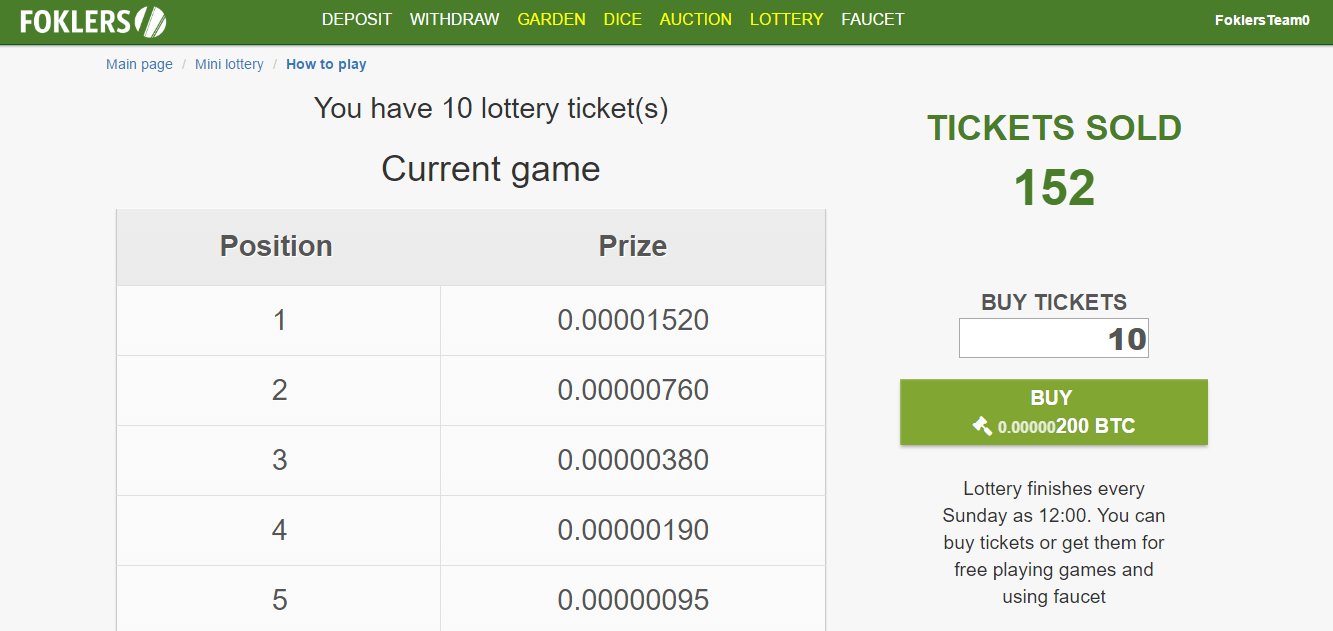The height and width of the screenshot is (631, 1333).
Task: Follow the Mini lottery breadcrumb
Action: click(x=229, y=64)
